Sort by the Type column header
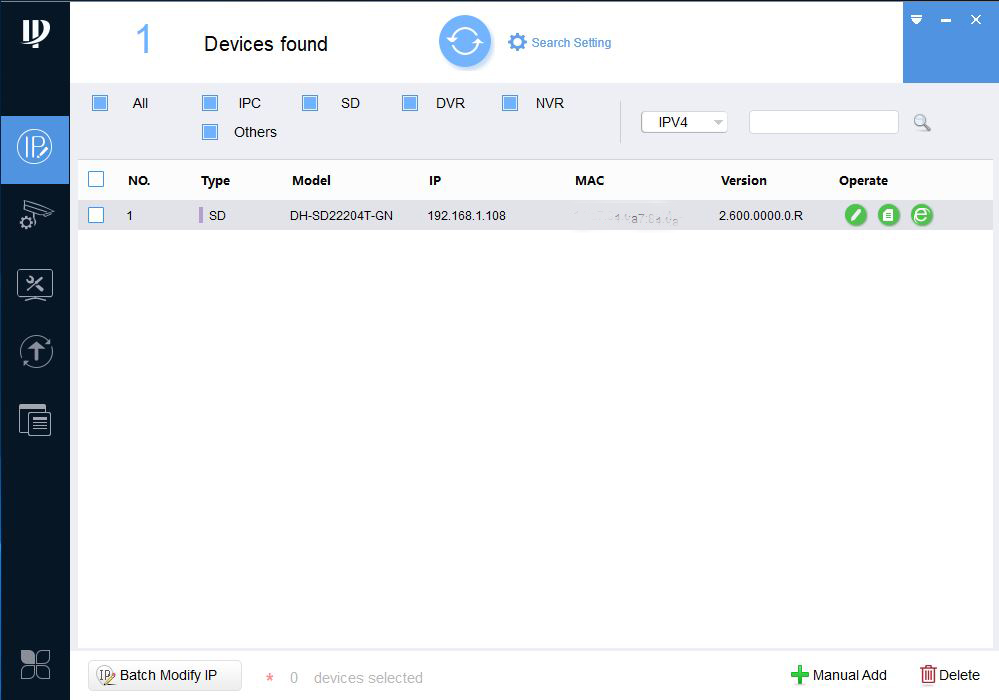 (x=215, y=181)
